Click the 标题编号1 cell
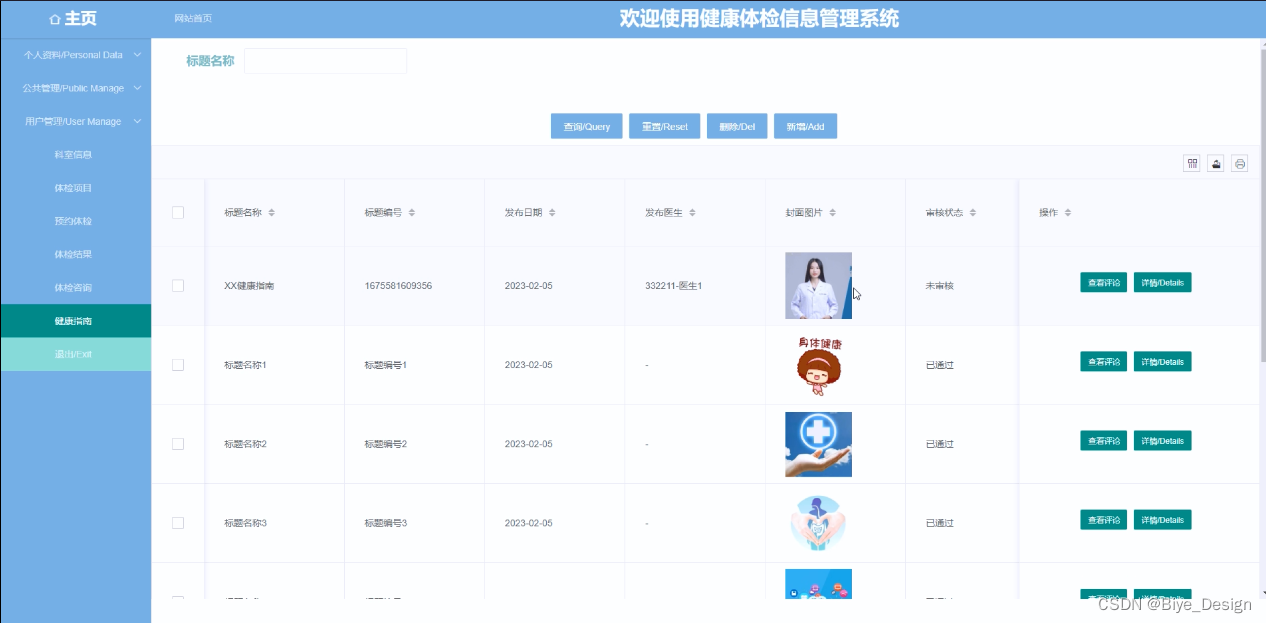This screenshot has height=623, width=1266. [x=386, y=365]
